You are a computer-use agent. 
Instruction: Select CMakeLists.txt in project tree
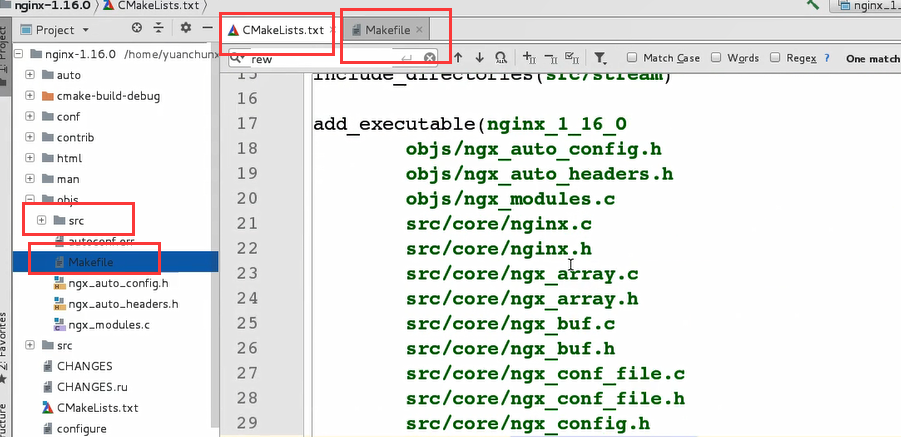point(98,408)
